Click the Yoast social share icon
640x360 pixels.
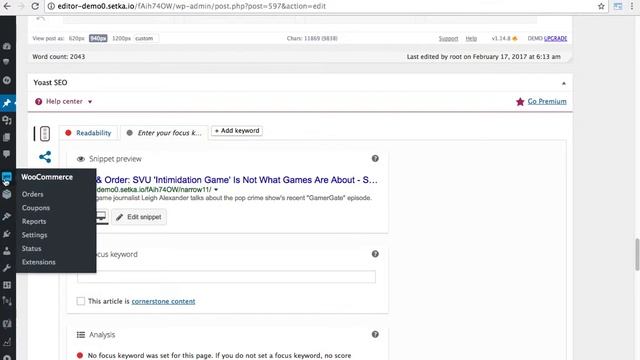pos(45,157)
